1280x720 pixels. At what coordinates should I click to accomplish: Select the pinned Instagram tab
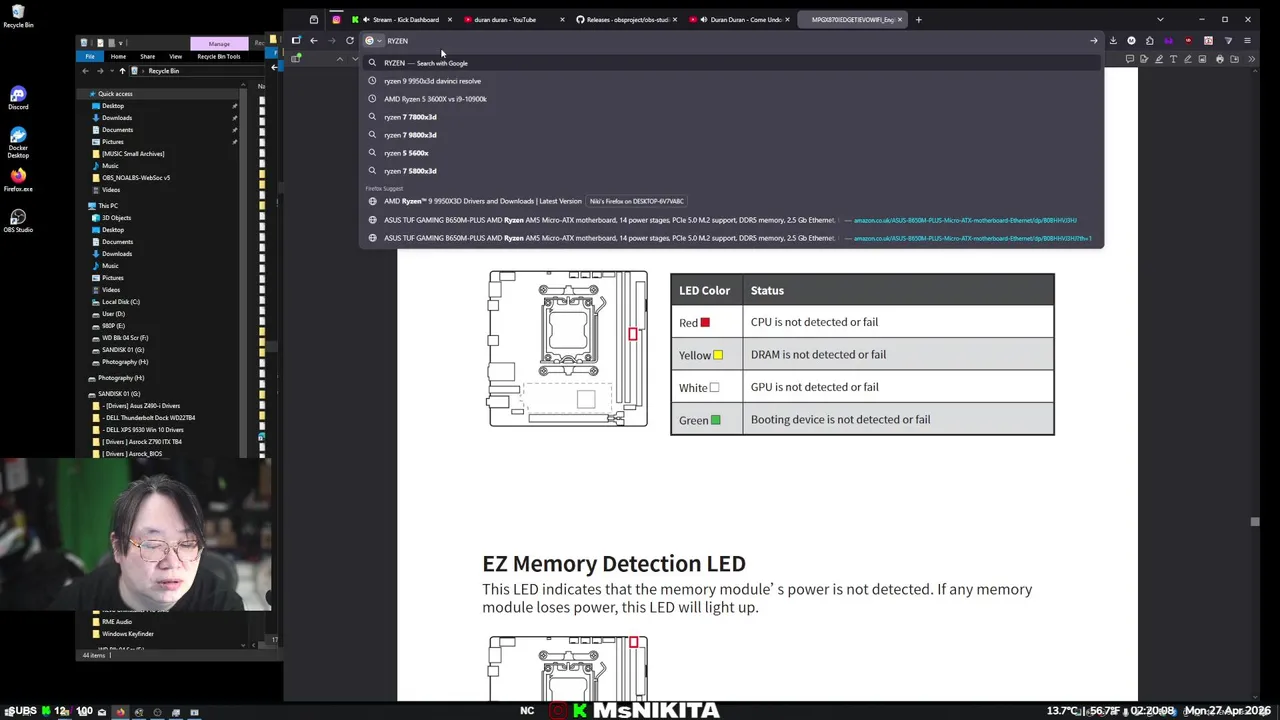(x=336, y=19)
